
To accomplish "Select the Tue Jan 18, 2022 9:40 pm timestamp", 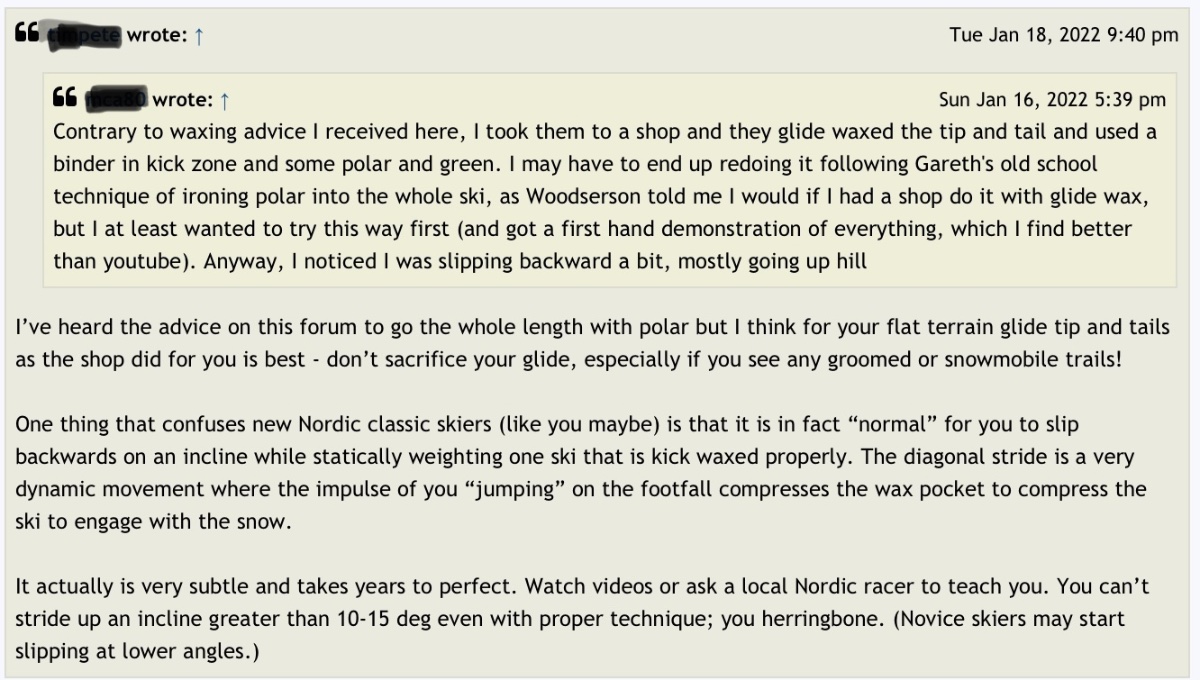I will click(1064, 36).
